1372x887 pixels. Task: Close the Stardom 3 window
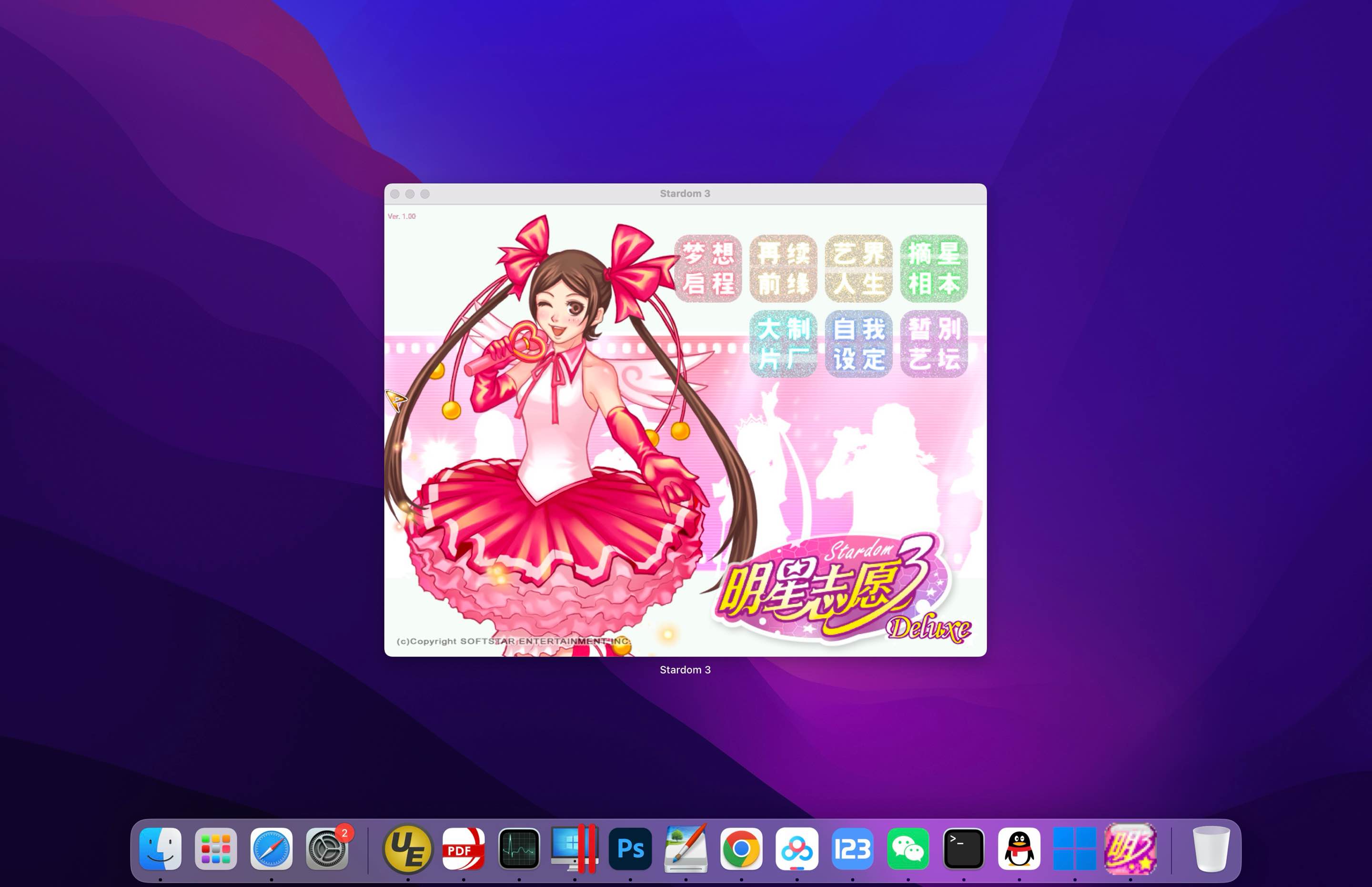click(x=394, y=194)
